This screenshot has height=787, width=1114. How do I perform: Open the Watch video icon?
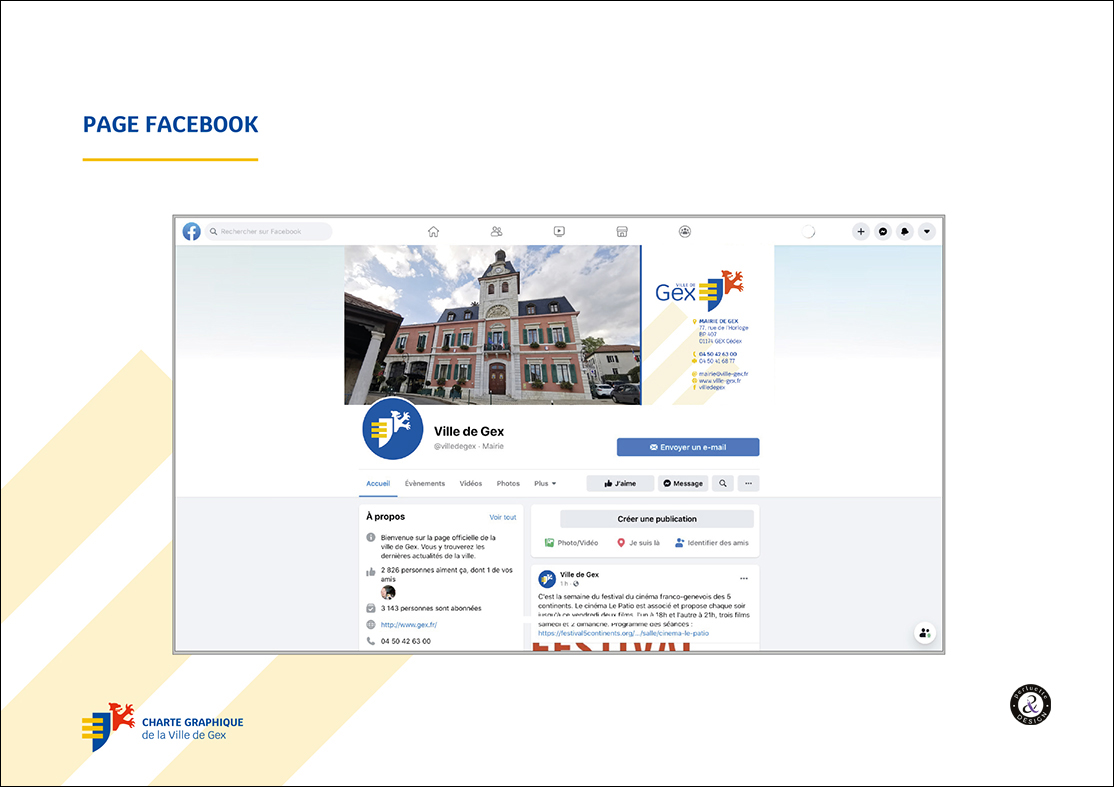click(x=559, y=231)
